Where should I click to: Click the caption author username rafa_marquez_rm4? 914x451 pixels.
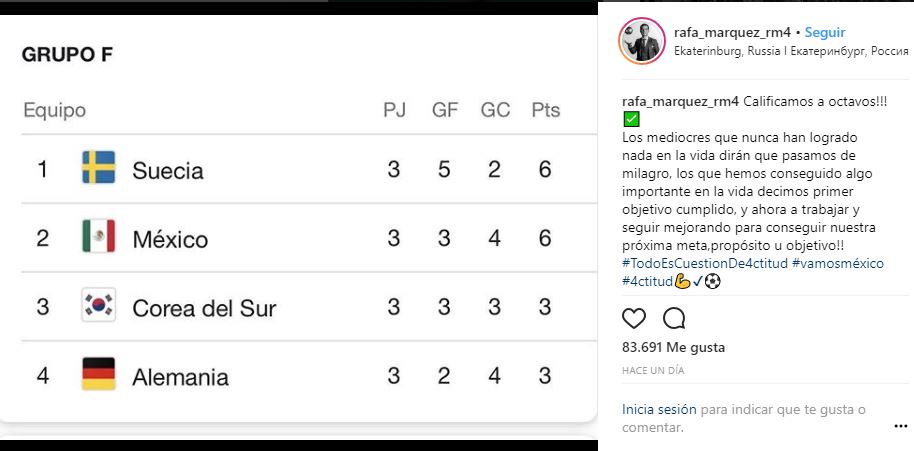[x=679, y=102]
